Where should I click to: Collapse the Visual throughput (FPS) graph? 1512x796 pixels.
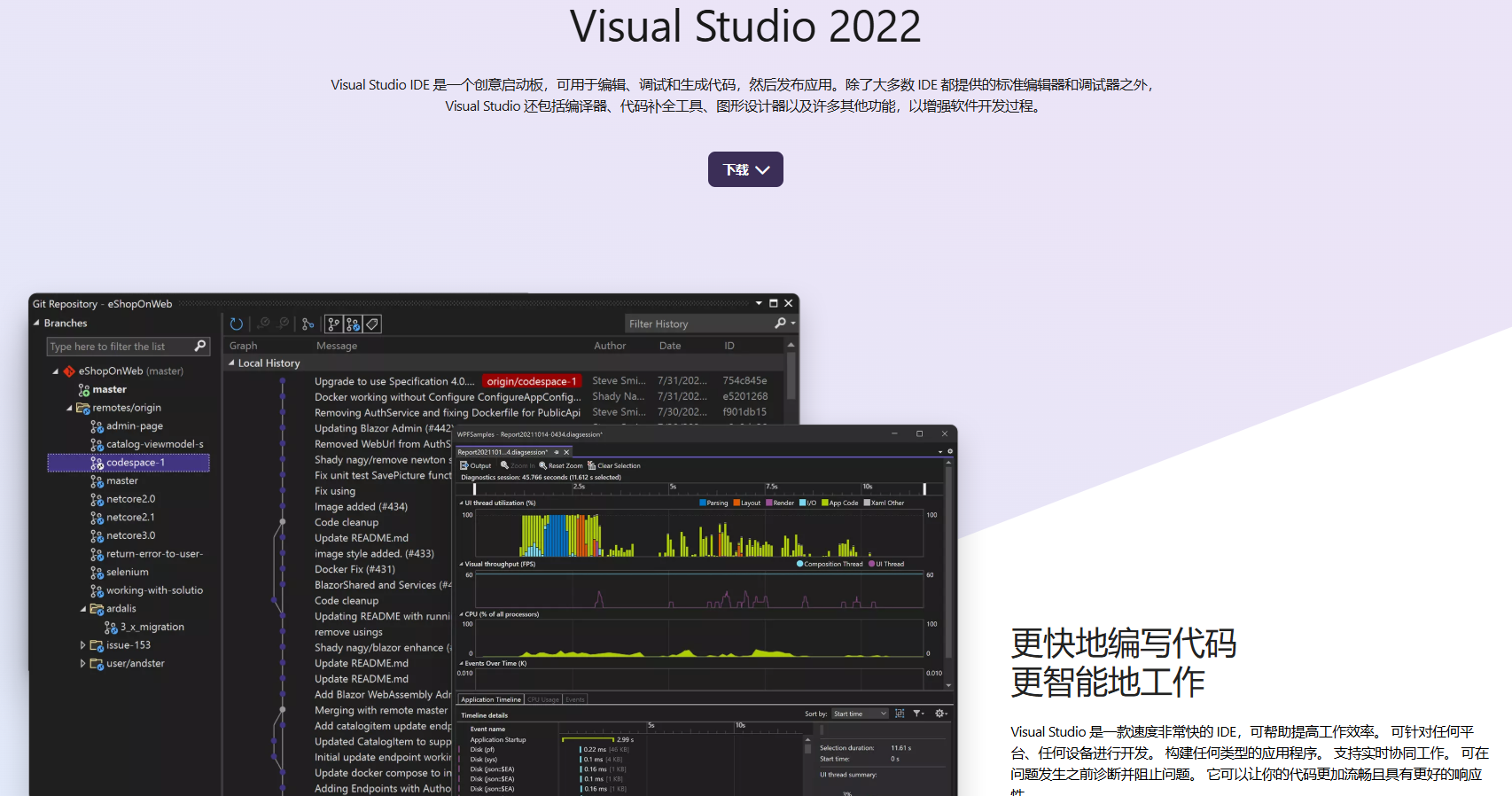[461, 564]
